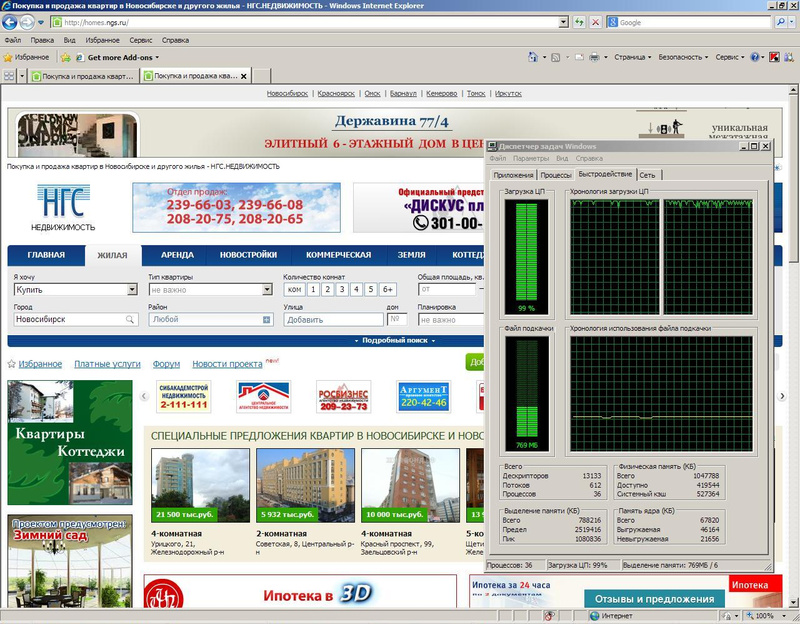Open the Тип квартиры dropdown
The image size is (800, 624).
[211, 289]
